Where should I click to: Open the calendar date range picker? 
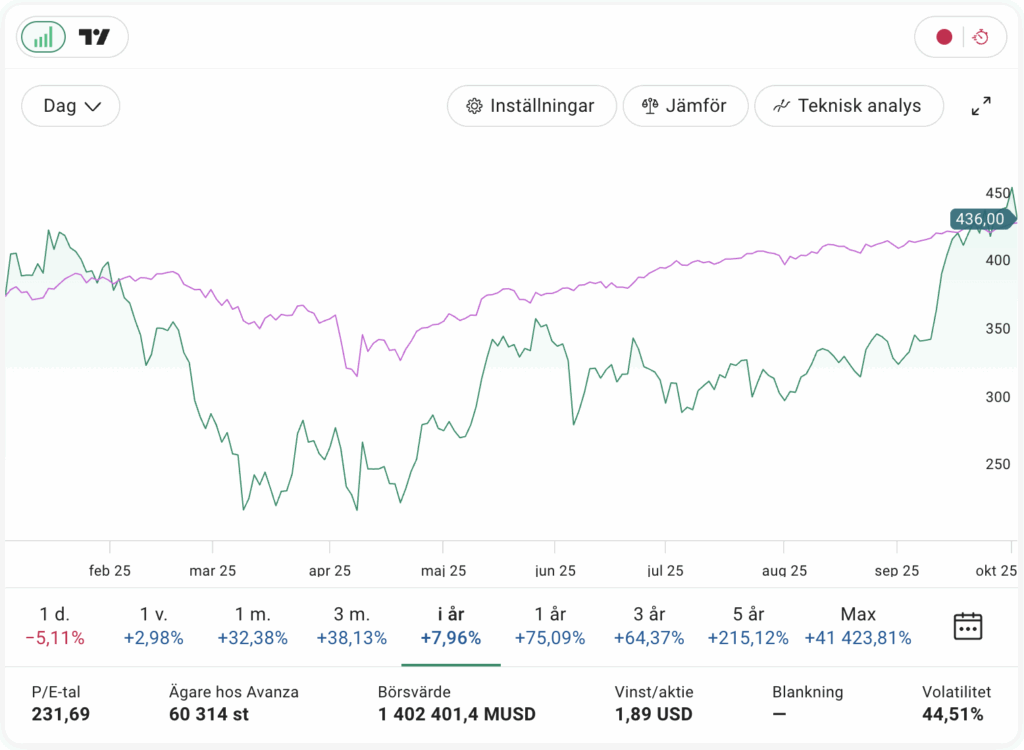[x=967, y=626]
